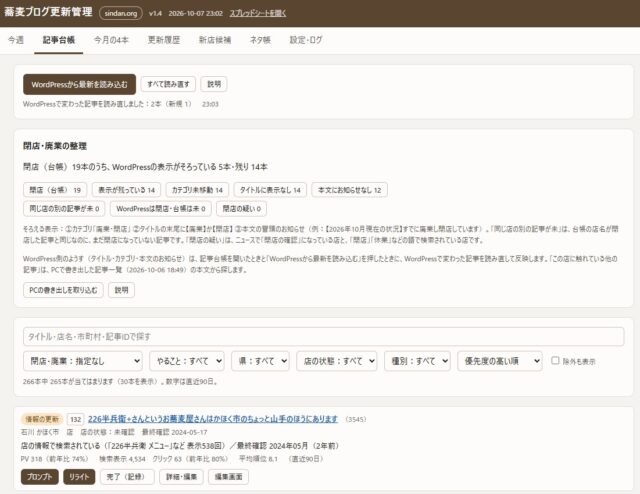The height and width of the screenshot is (494, 640).
Task: Click the リライト button
Action: tap(79, 477)
